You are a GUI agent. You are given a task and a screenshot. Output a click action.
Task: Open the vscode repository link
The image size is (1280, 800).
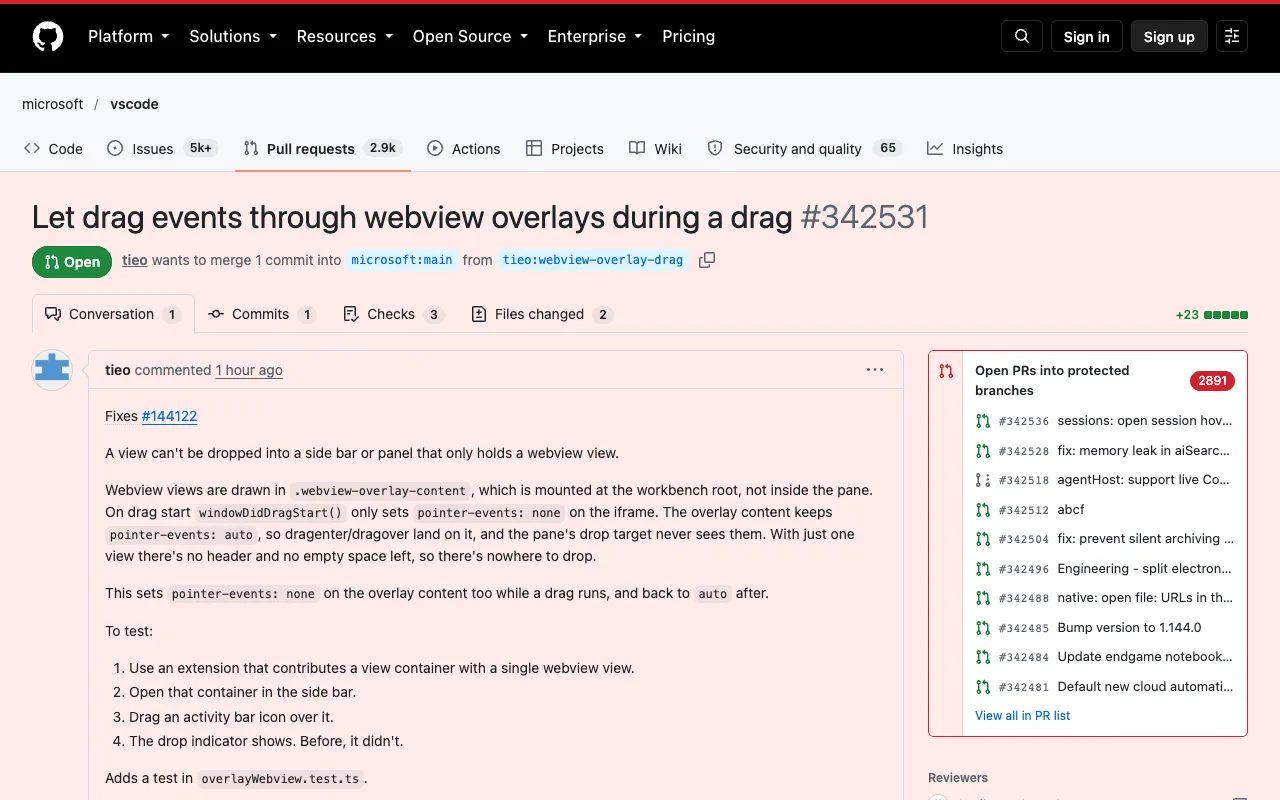(x=134, y=104)
